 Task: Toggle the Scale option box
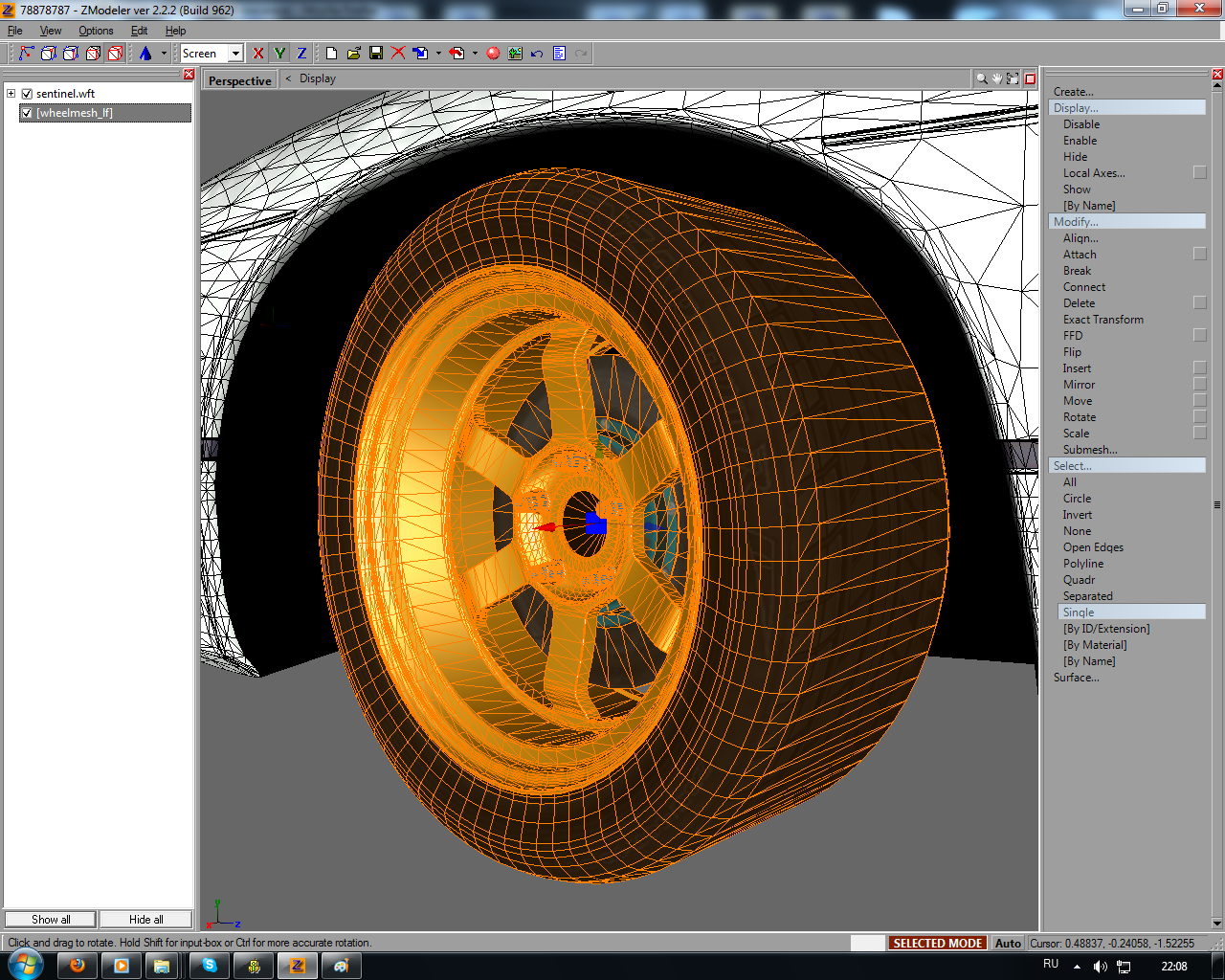[1199, 434]
